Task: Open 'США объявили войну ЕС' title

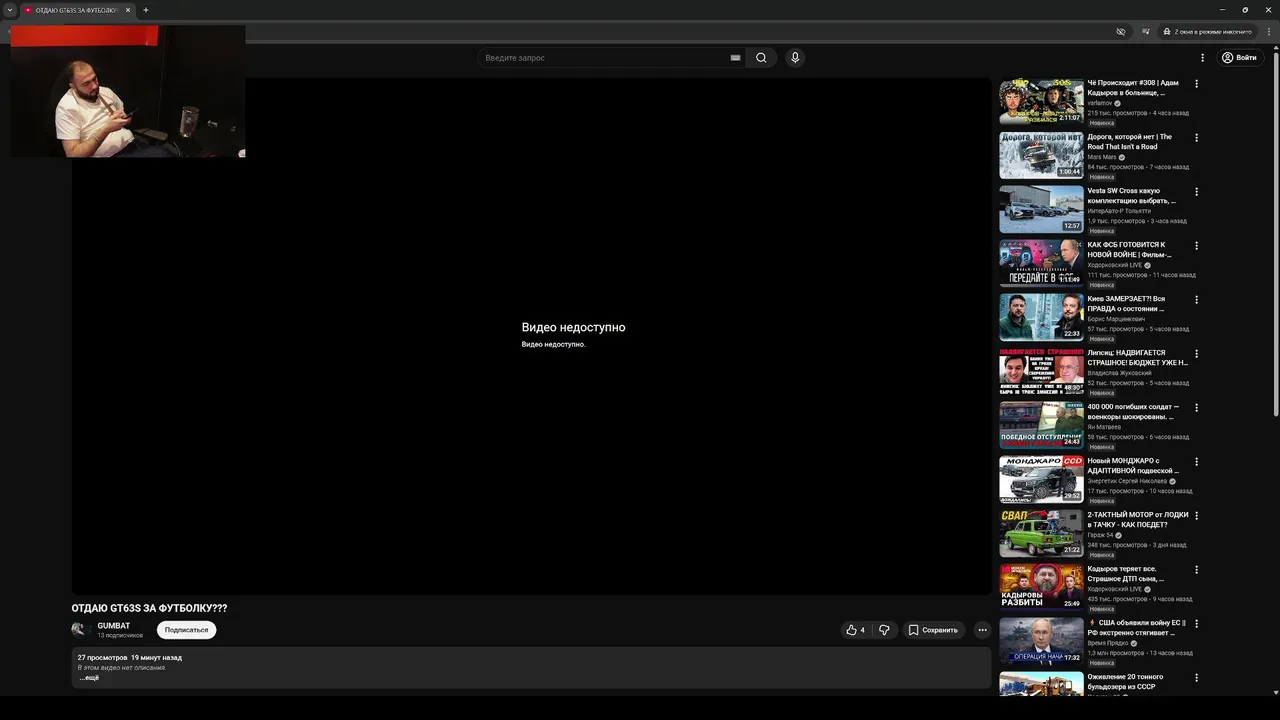Action: pos(1137,628)
